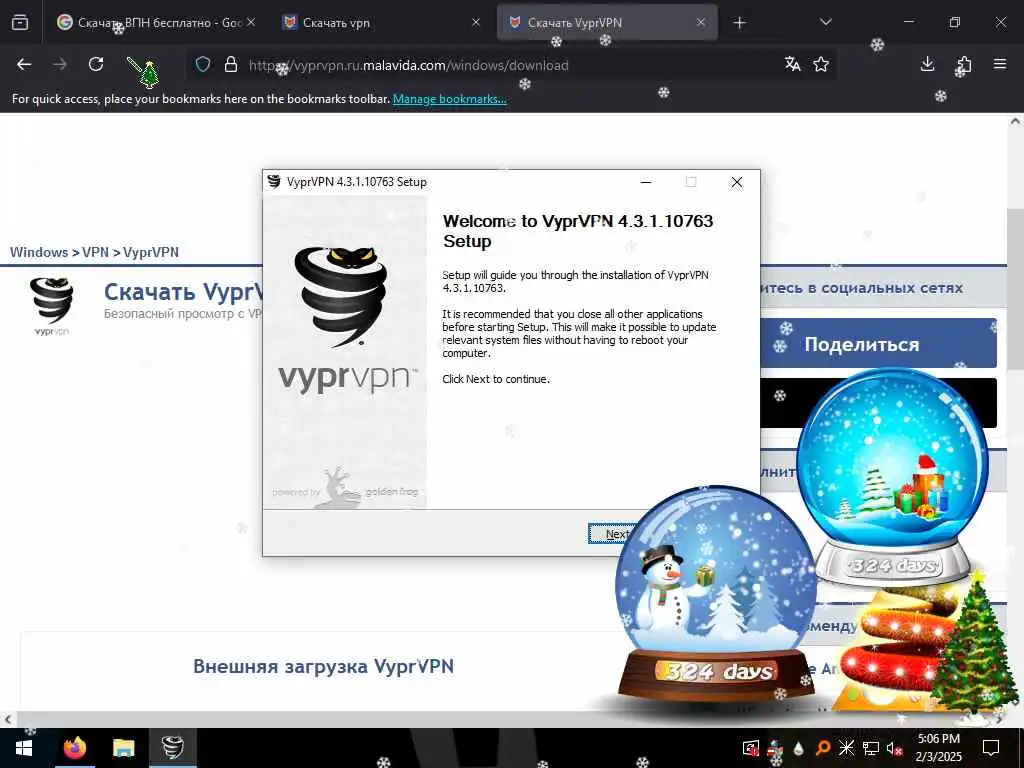Screen dimensions: 1024x768
Task: Open the Firefox hamburger menu
Action: 1000,64
